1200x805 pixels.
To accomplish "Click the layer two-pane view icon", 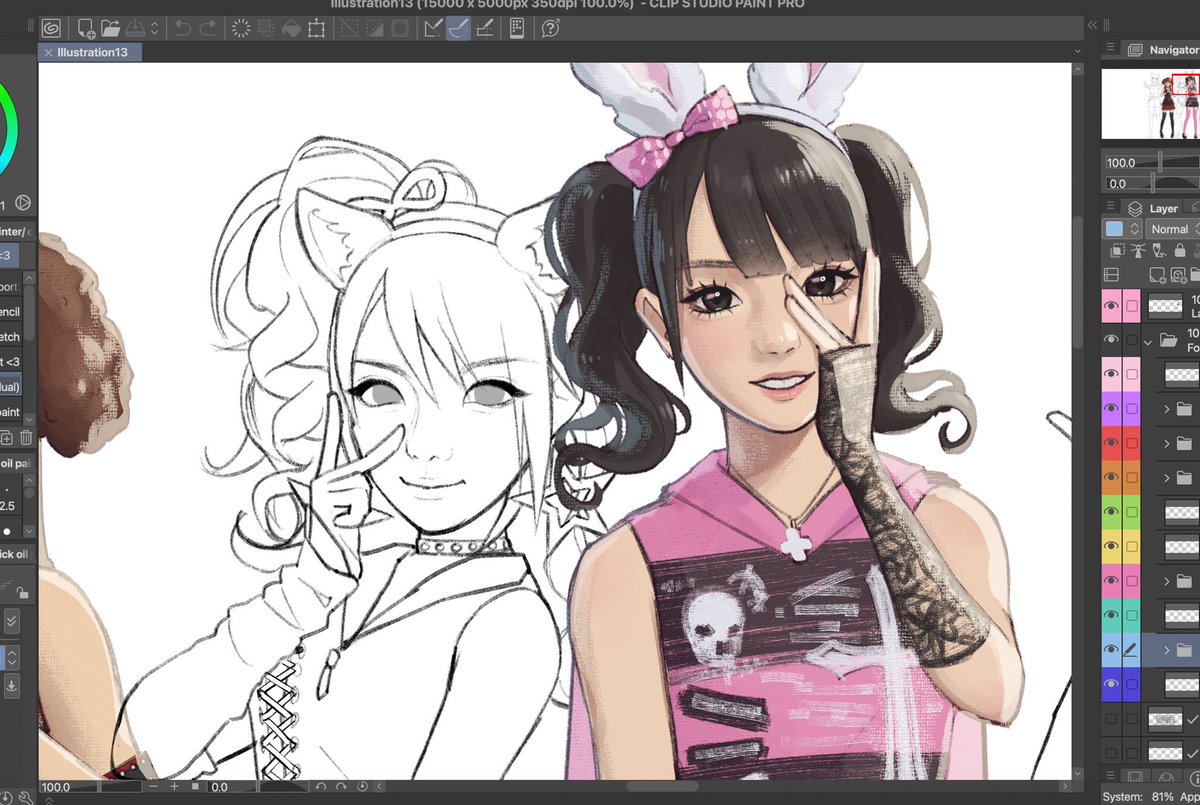I will click(x=1111, y=274).
